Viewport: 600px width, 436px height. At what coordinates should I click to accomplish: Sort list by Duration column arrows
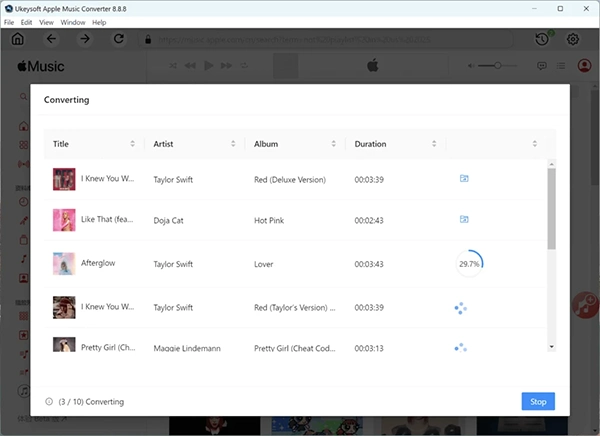(x=433, y=144)
